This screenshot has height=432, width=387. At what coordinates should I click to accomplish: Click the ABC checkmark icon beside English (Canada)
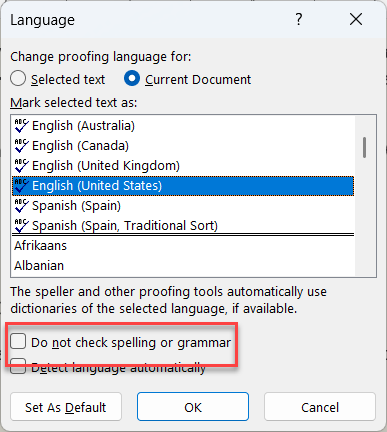point(21,146)
